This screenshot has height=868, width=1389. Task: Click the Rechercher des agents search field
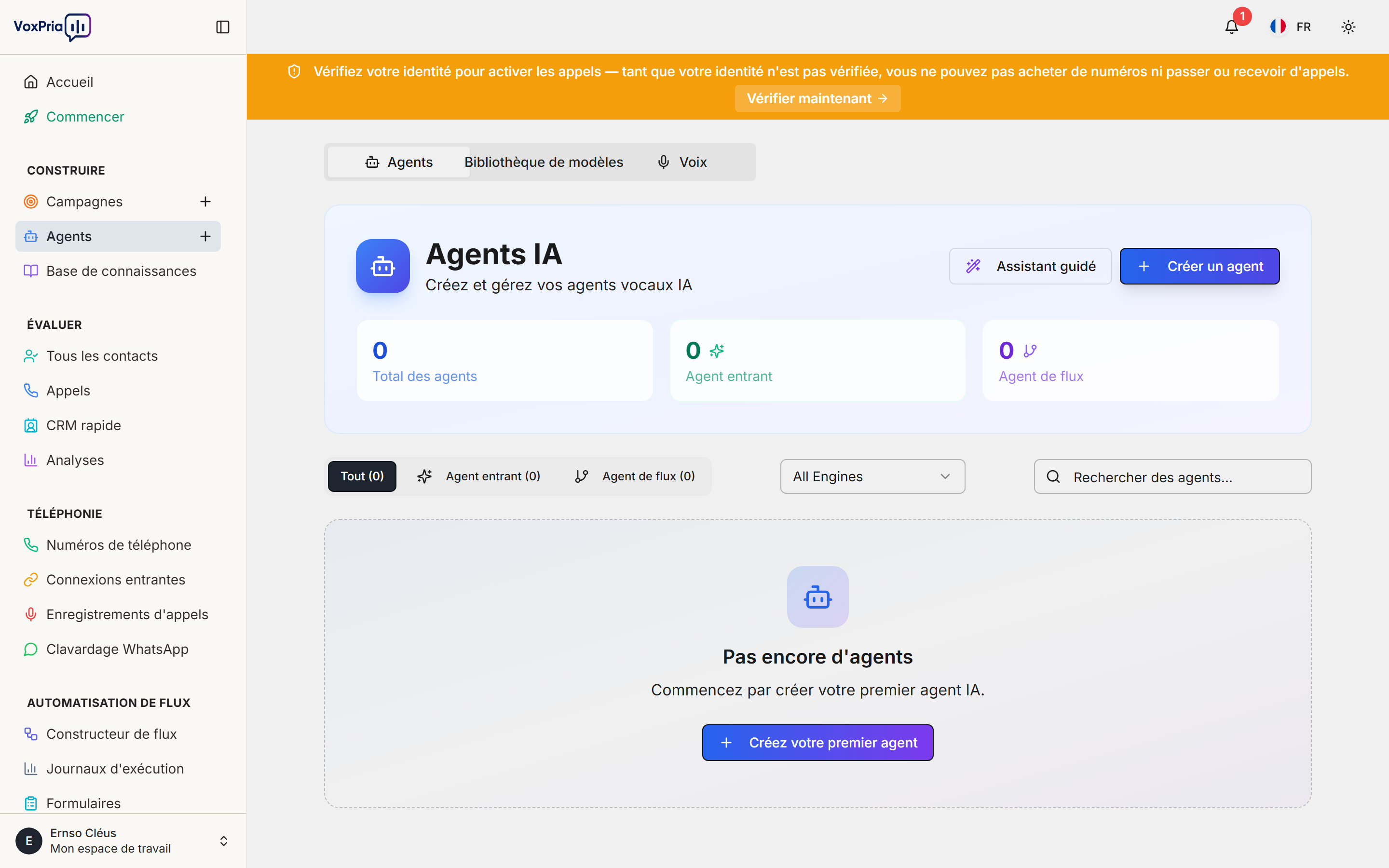pos(1172,476)
